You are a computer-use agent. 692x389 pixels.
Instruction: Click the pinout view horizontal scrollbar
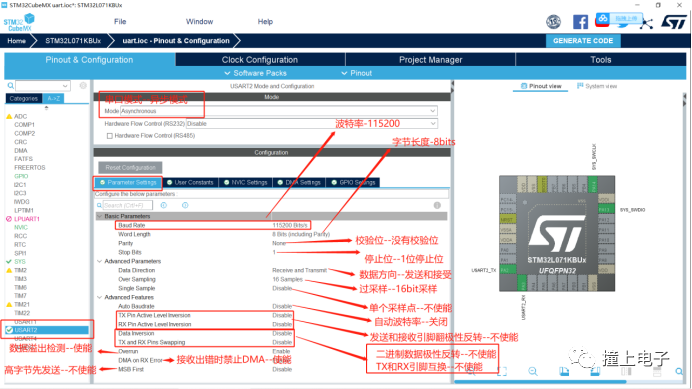pyautogui.click(x=540, y=381)
